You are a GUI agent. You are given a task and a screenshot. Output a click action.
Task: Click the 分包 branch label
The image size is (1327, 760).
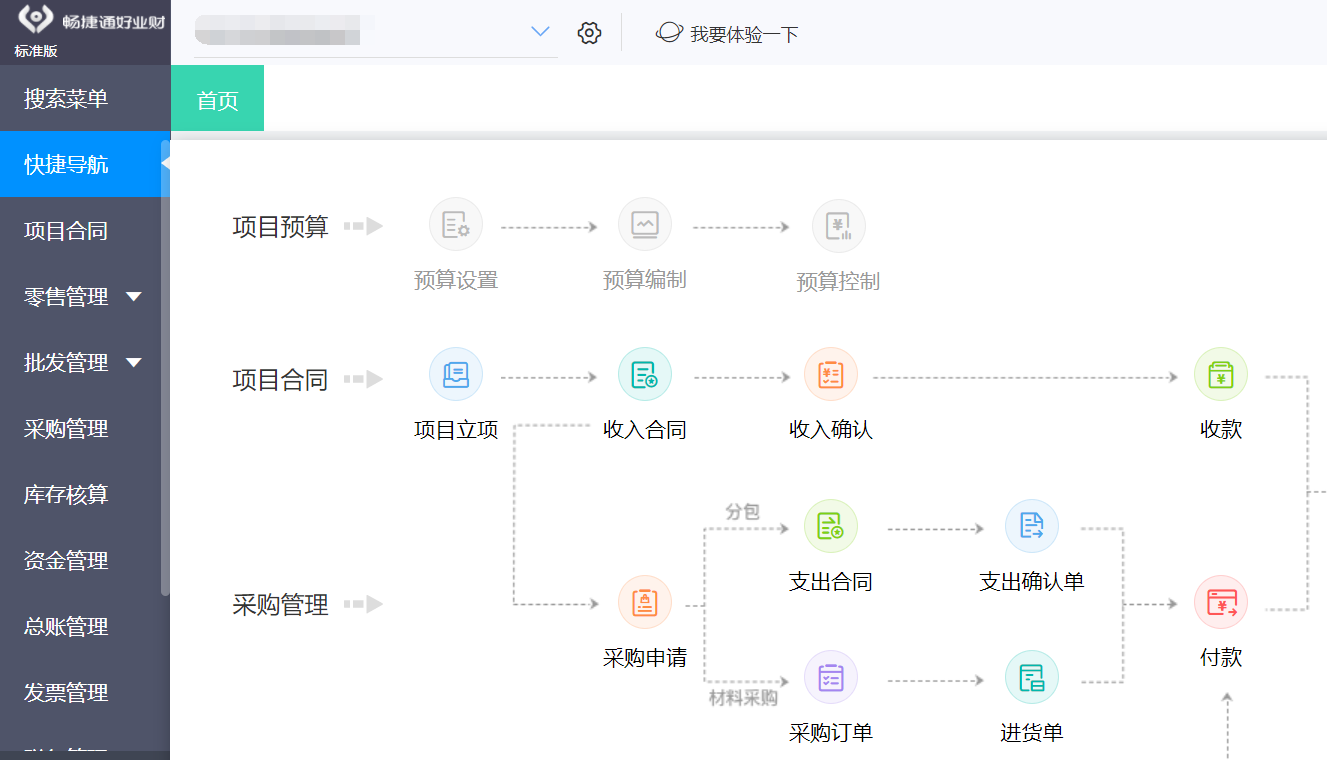coord(742,511)
